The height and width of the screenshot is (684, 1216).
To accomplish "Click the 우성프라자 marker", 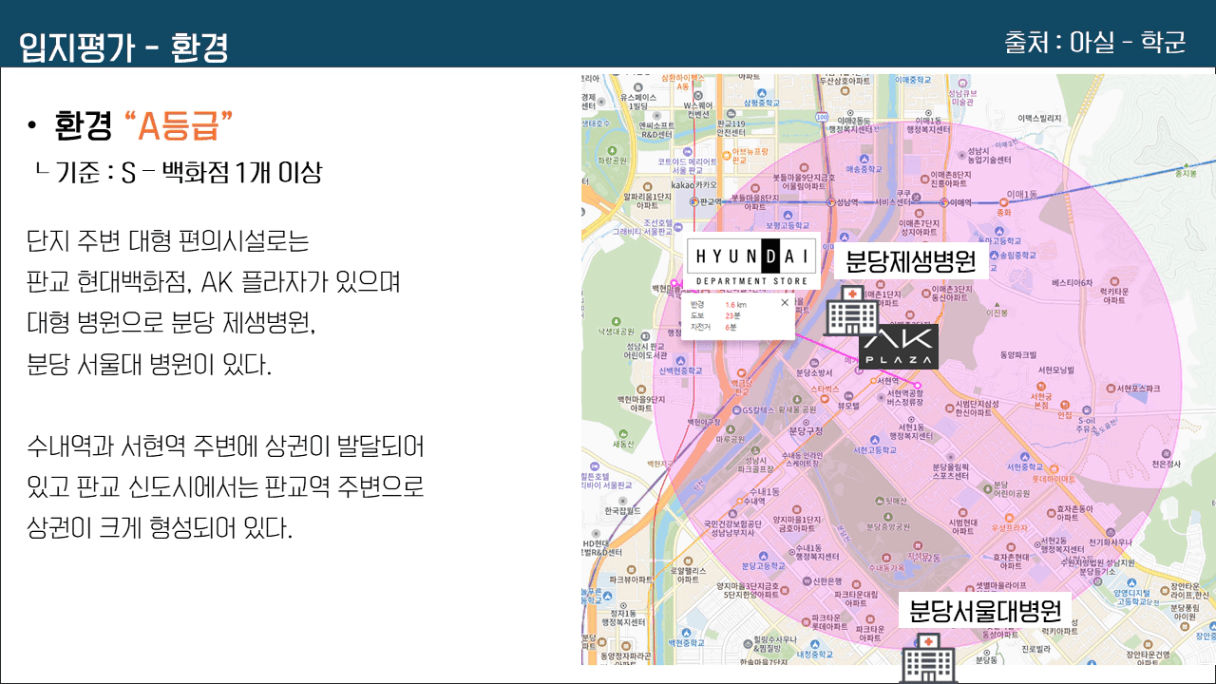I will click(1009, 517).
